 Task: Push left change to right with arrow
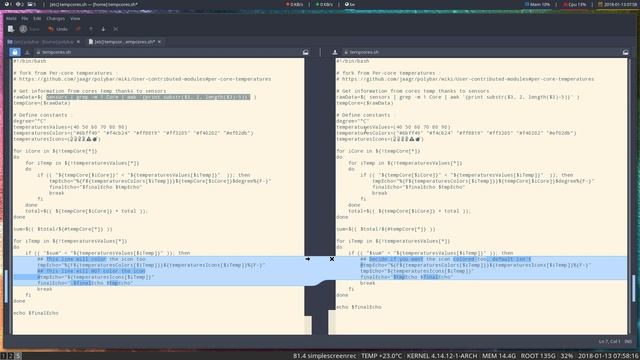308,259
